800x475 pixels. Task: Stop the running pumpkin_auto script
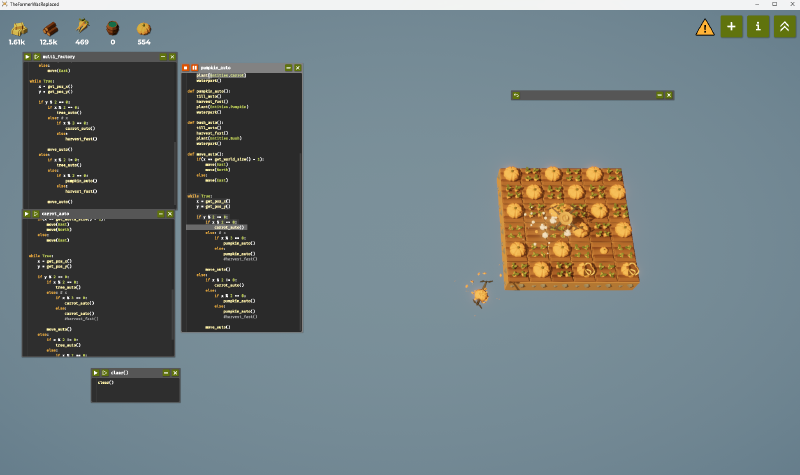coord(185,68)
